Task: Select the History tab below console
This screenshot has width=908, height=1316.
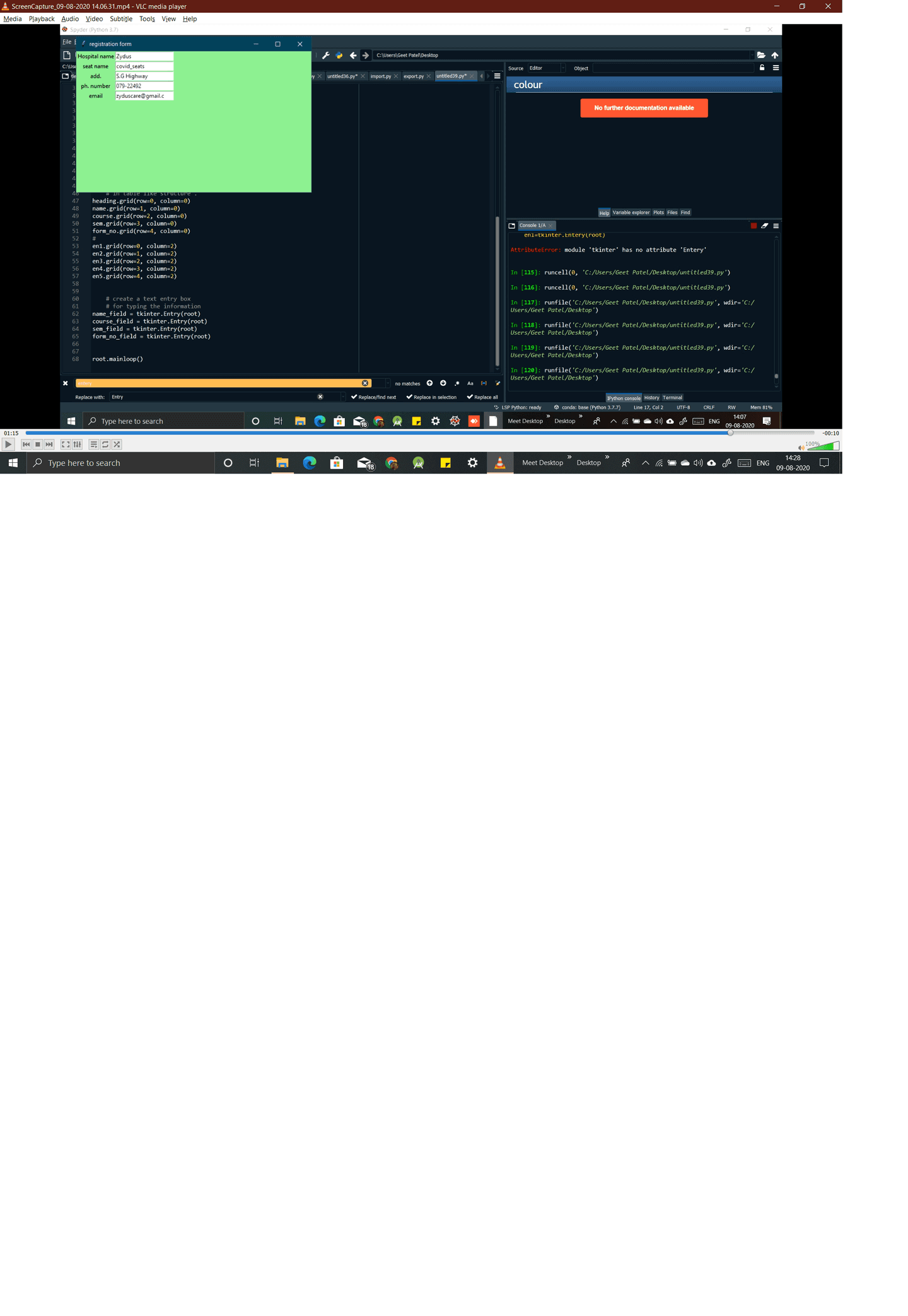Action: coord(651,397)
